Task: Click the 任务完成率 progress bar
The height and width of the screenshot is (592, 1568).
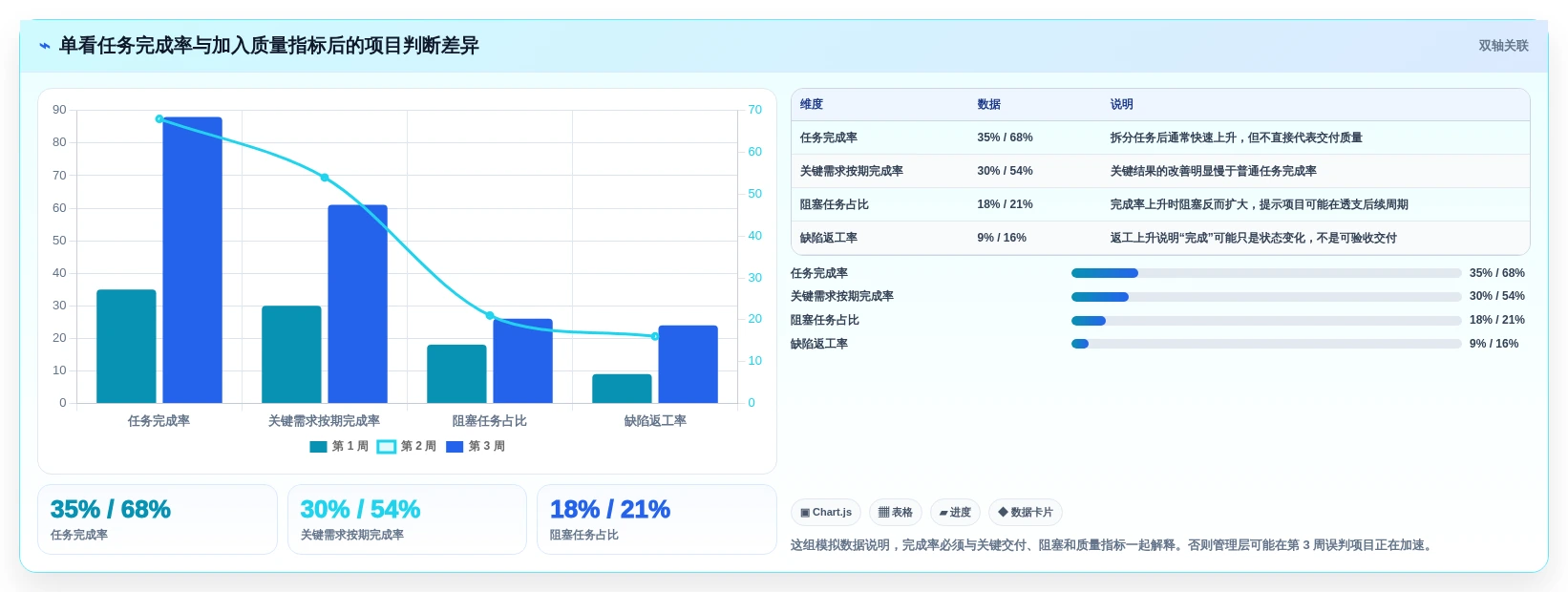Action: (1266, 273)
